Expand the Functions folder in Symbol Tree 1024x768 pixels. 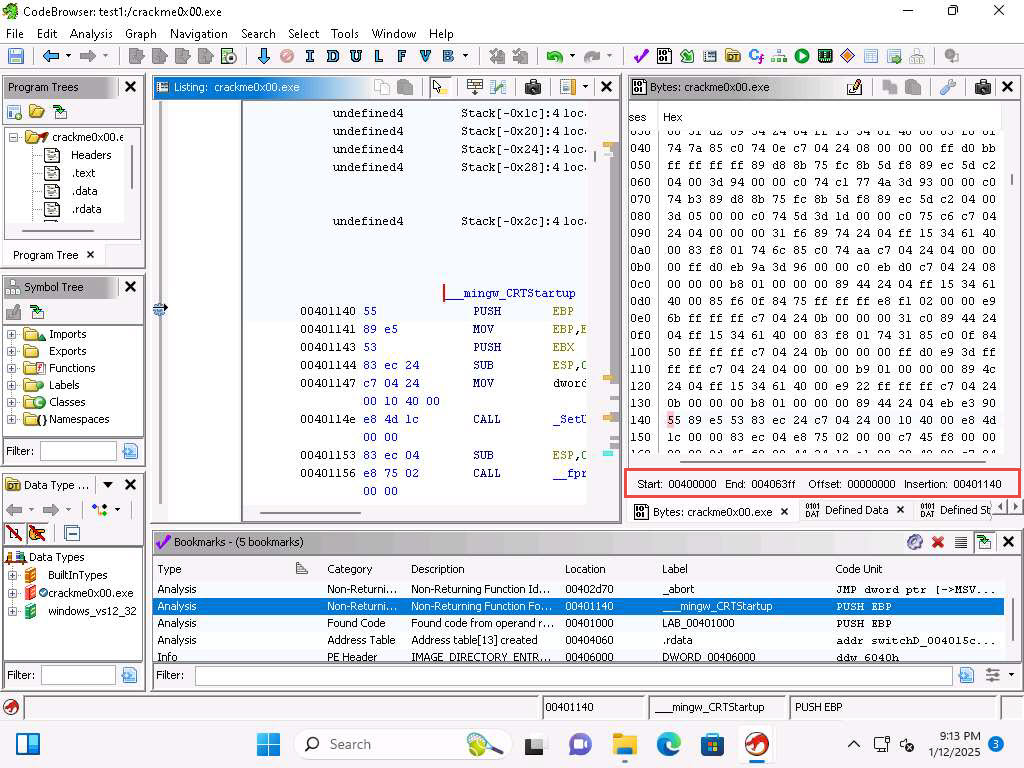[12, 368]
